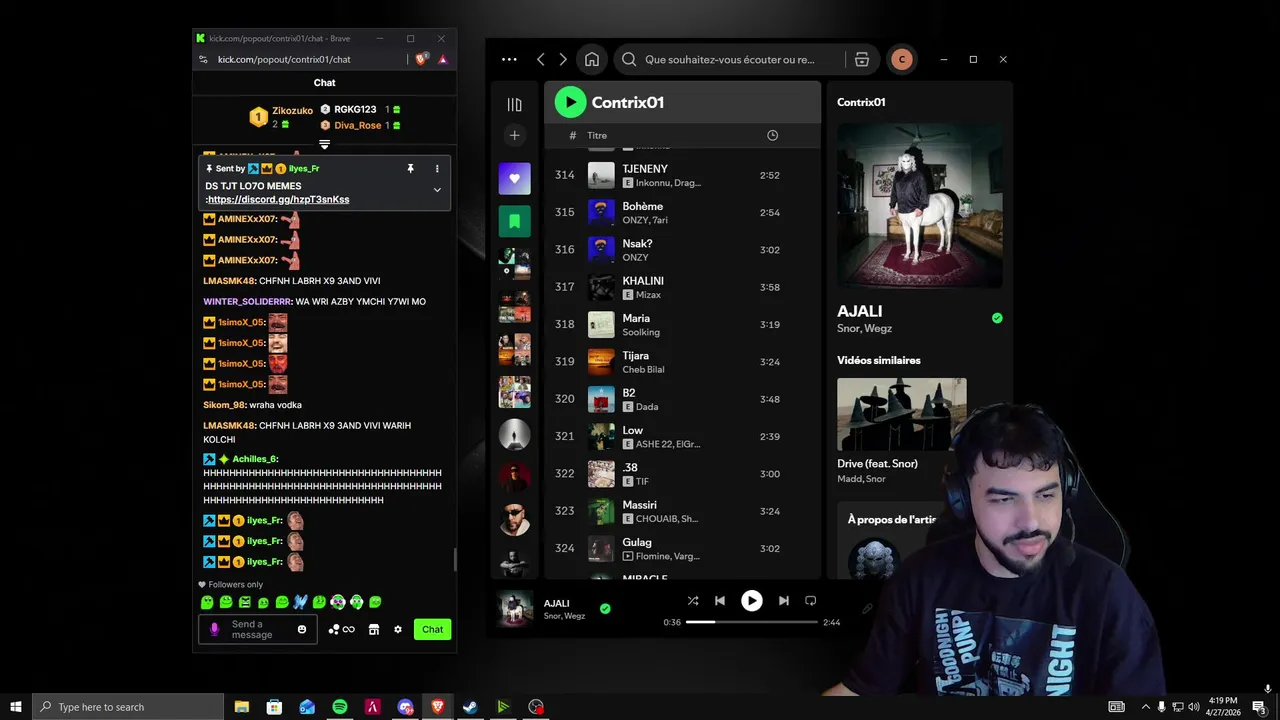Select the track KHALINI by Mizax
Screen dimensions: 1280x720
(x=682, y=287)
